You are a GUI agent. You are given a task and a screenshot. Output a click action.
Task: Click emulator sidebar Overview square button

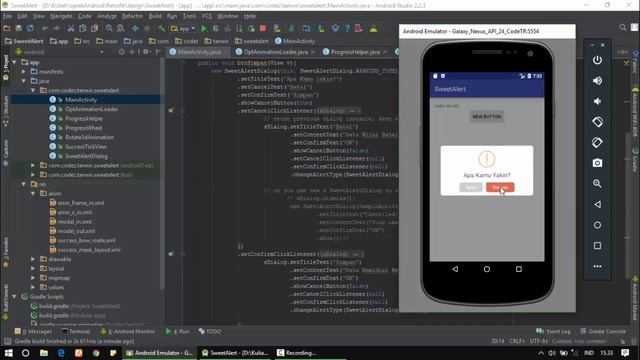[597, 245]
